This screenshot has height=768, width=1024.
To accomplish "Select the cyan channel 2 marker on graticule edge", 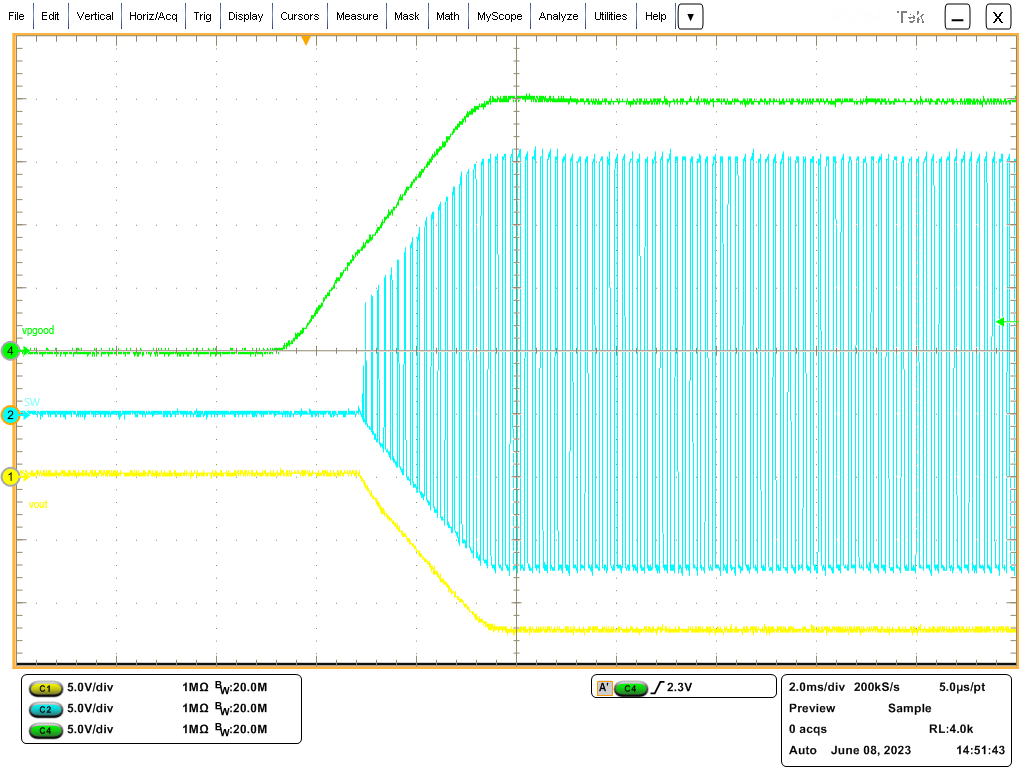I will coord(8,417).
